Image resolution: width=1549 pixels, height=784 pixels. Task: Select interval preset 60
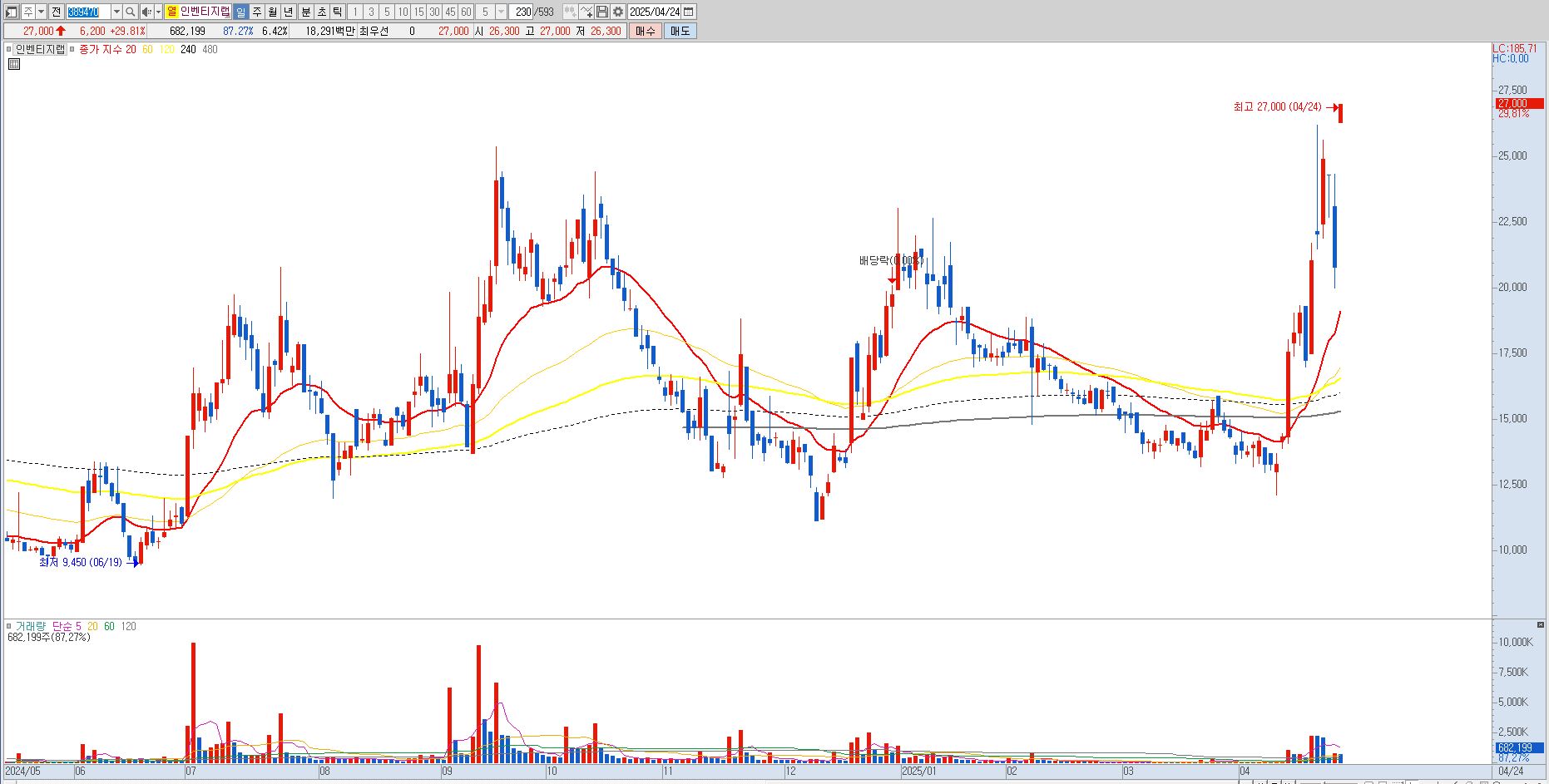click(x=466, y=12)
